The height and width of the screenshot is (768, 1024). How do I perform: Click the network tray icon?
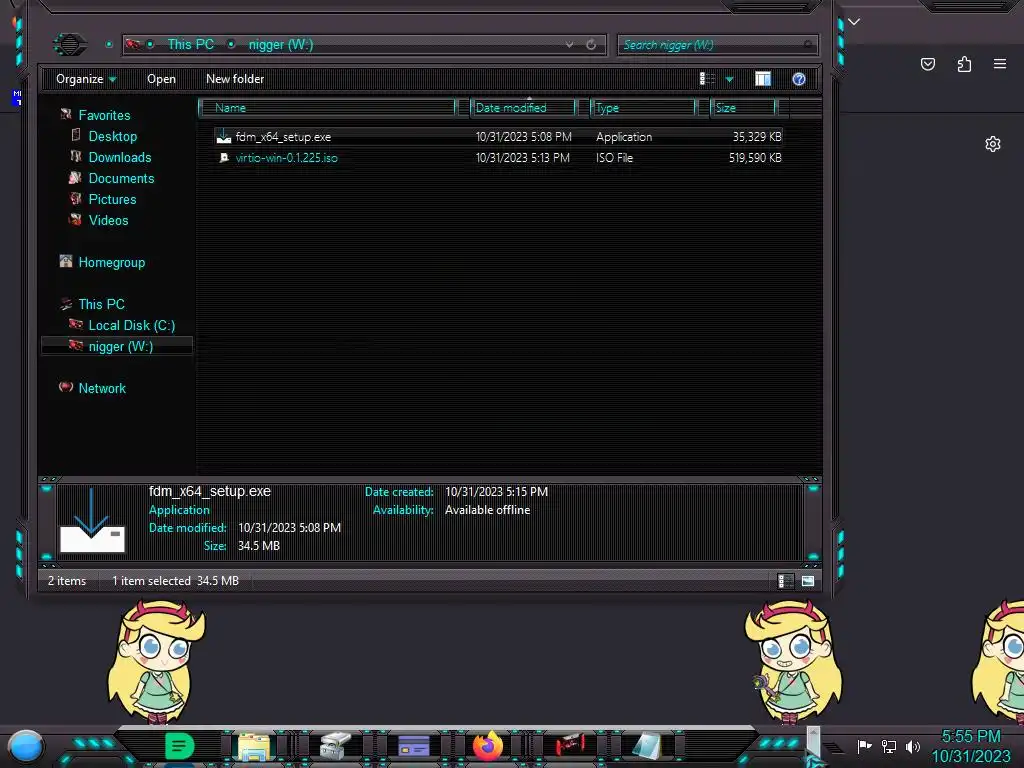coord(889,746)
